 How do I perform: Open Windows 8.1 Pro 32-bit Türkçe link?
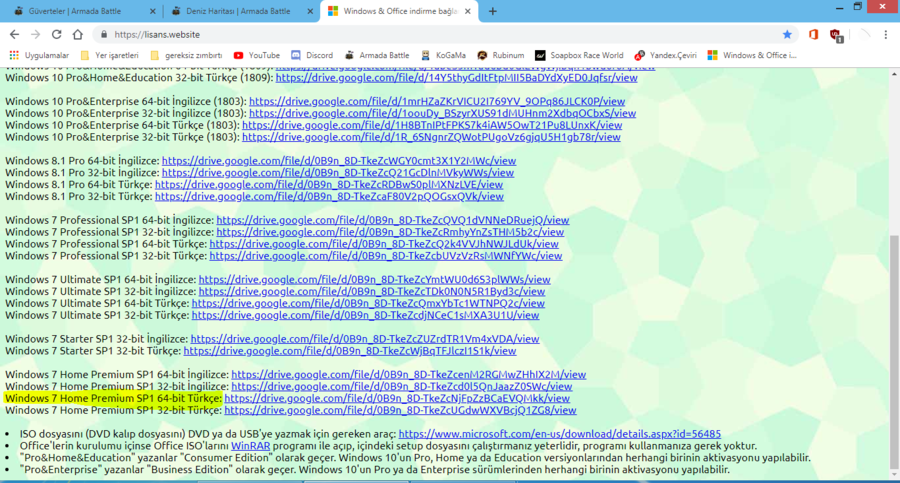(x=329, y=196)
